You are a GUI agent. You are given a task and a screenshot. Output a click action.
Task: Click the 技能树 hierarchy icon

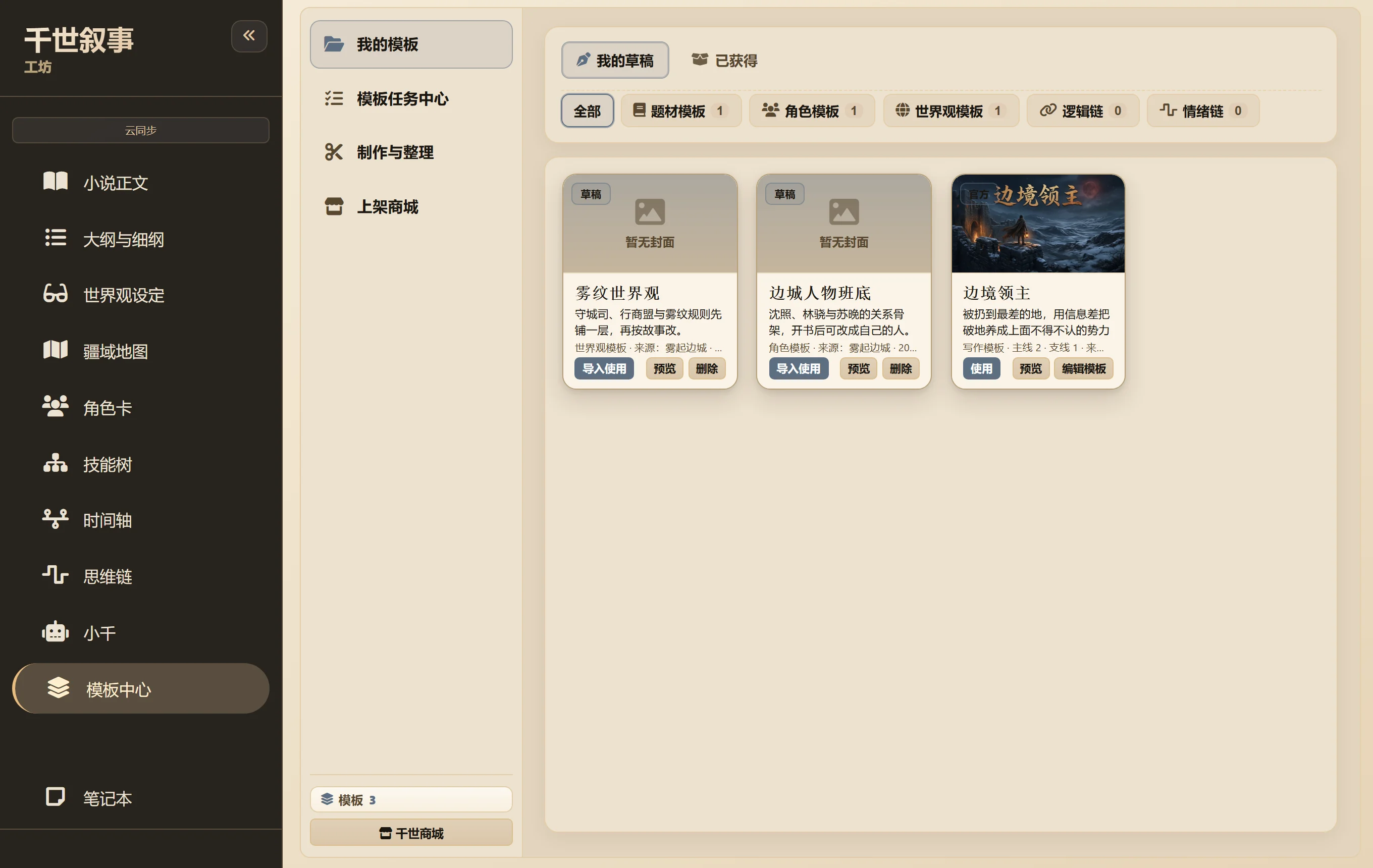pyautogui.click(x=56, y=463)
